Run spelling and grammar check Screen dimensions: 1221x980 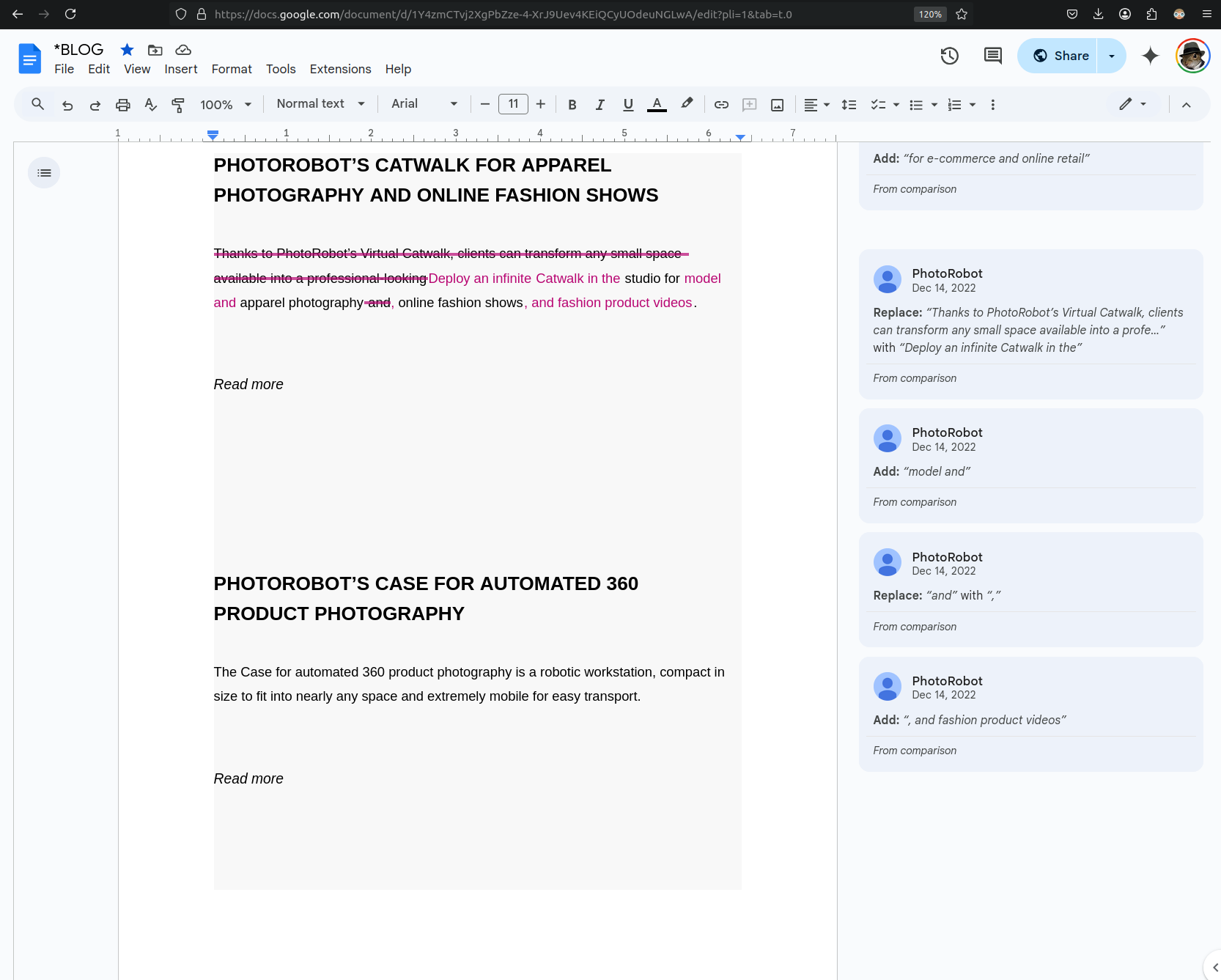point(150,105)
